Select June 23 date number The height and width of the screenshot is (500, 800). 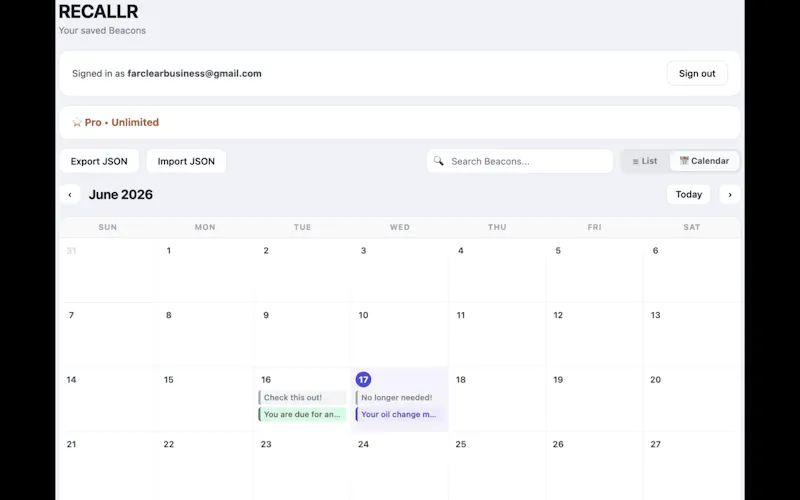coord(266,444)
